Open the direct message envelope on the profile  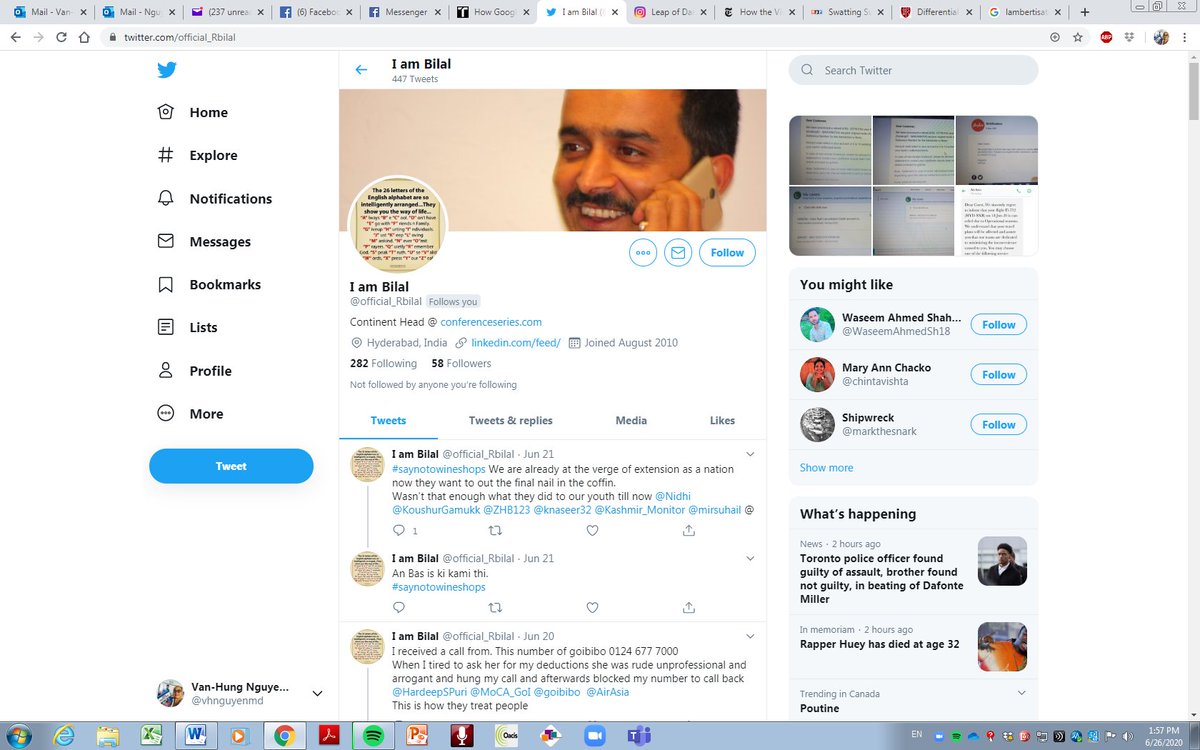pyautogui.click(x=678, y=252)
